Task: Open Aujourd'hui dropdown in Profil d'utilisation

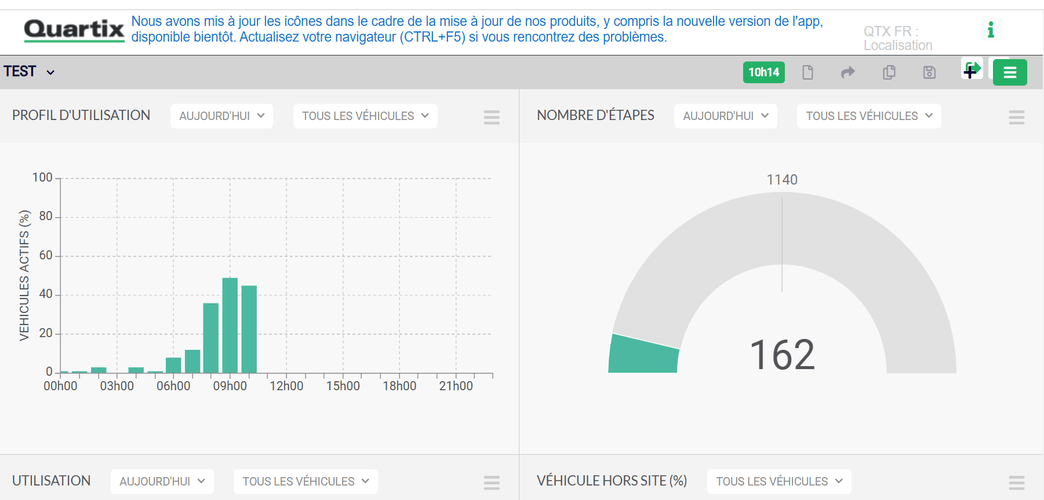Action: click(x=221, y=116)
